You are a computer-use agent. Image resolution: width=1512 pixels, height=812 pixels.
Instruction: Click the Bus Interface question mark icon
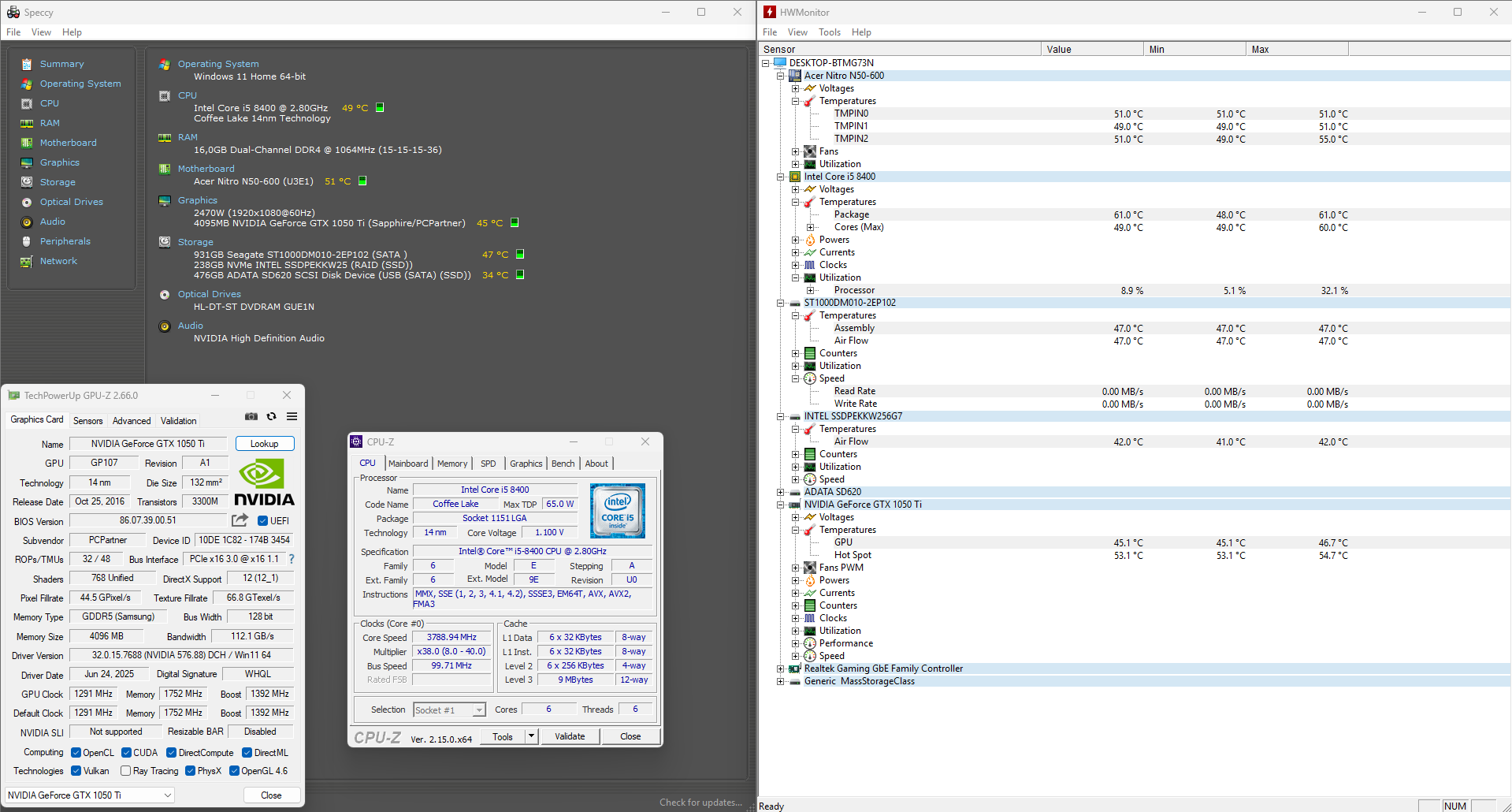[x=292, y=559]
